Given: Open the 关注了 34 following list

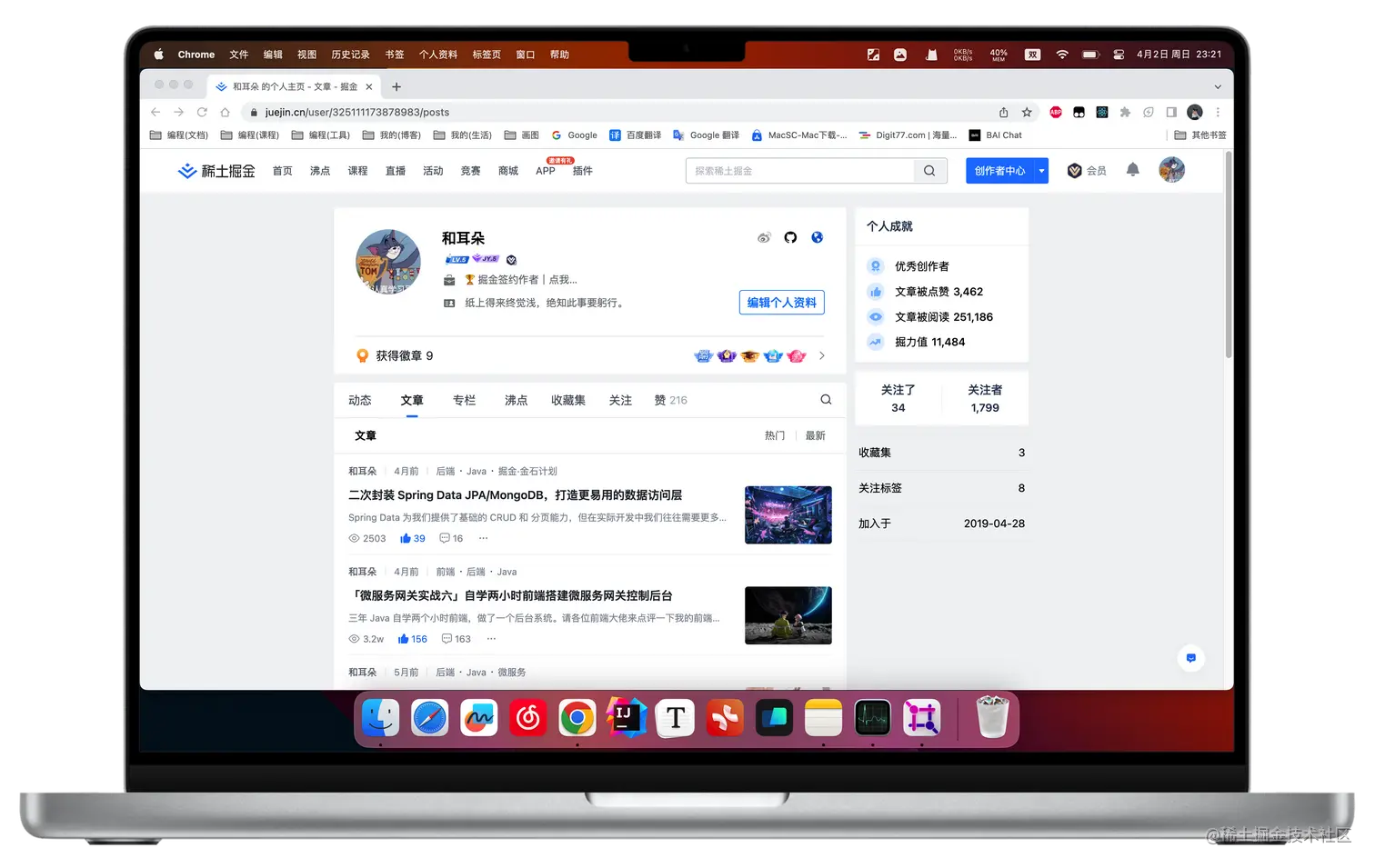Looking at the screenshot, I should click(x=898, y=399).
